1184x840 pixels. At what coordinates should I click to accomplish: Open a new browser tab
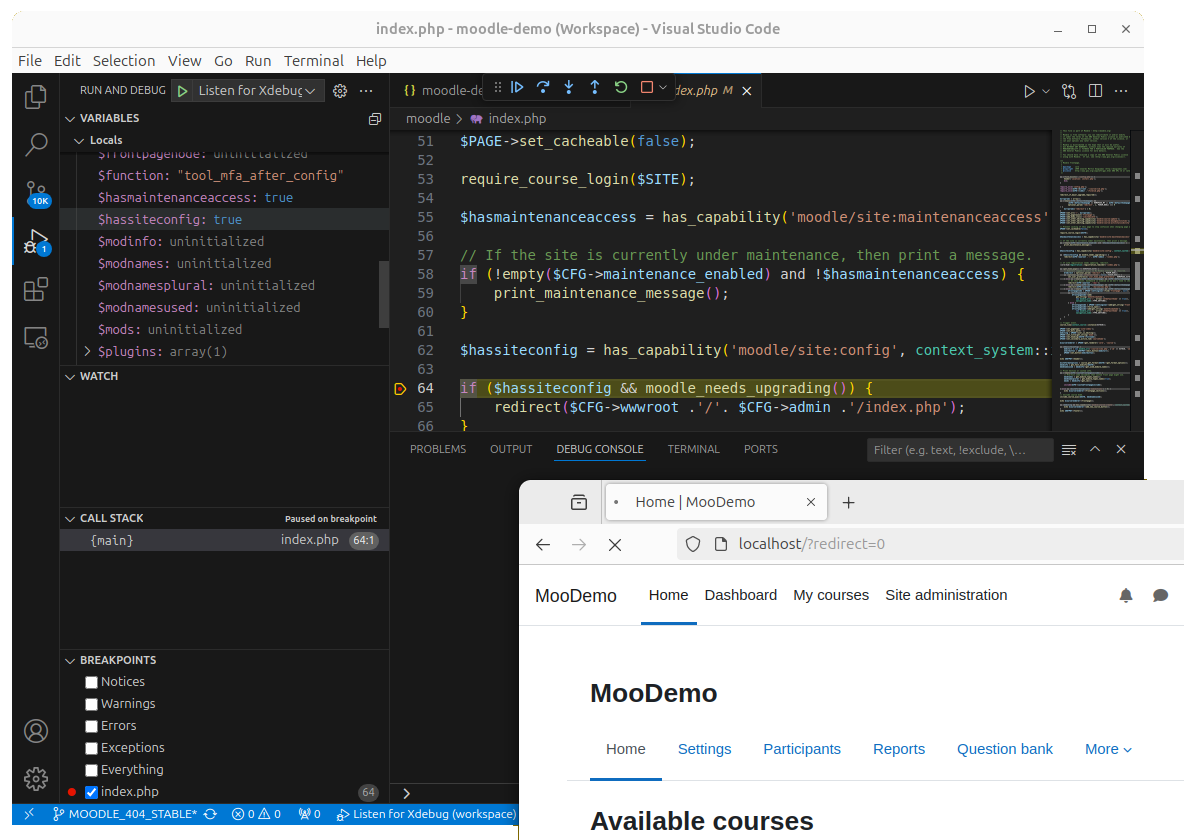(x=849, y=502)
